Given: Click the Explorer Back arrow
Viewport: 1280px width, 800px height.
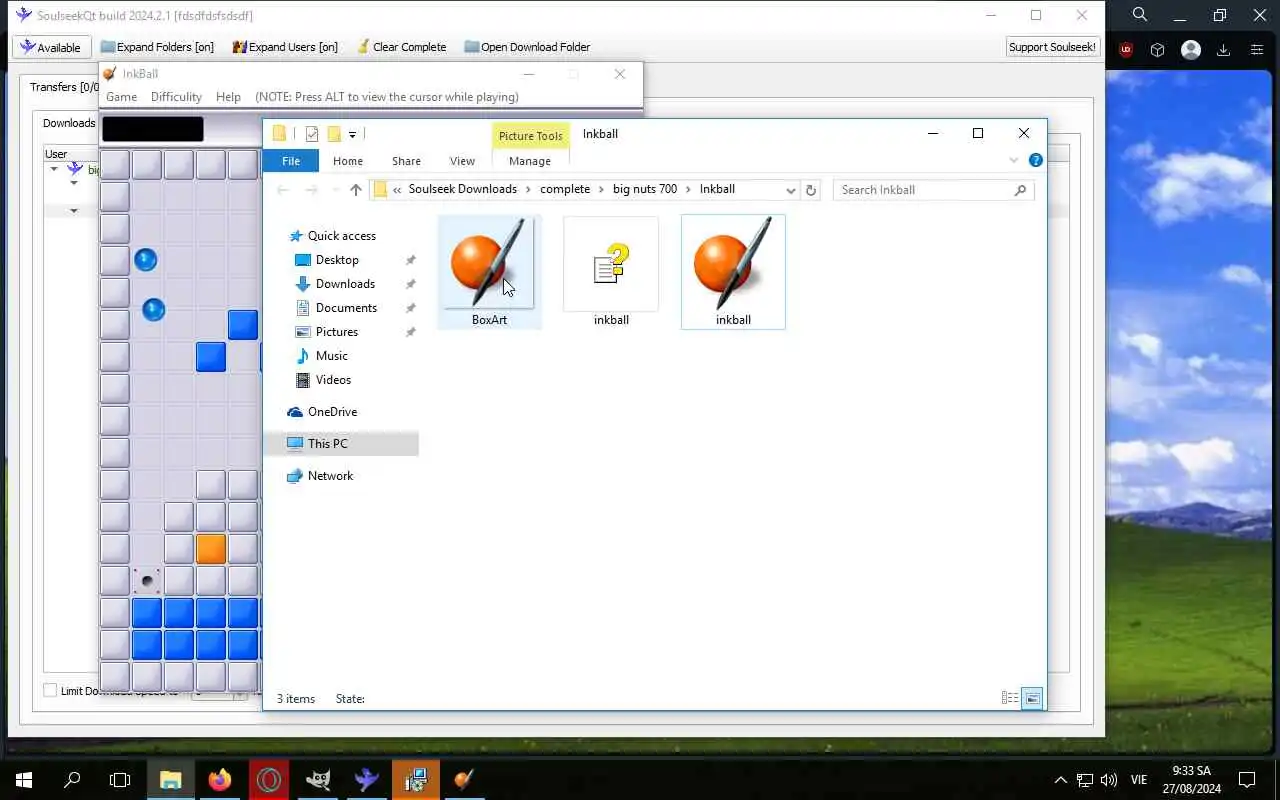Looking at the screenshot, I should click(283, 190).
